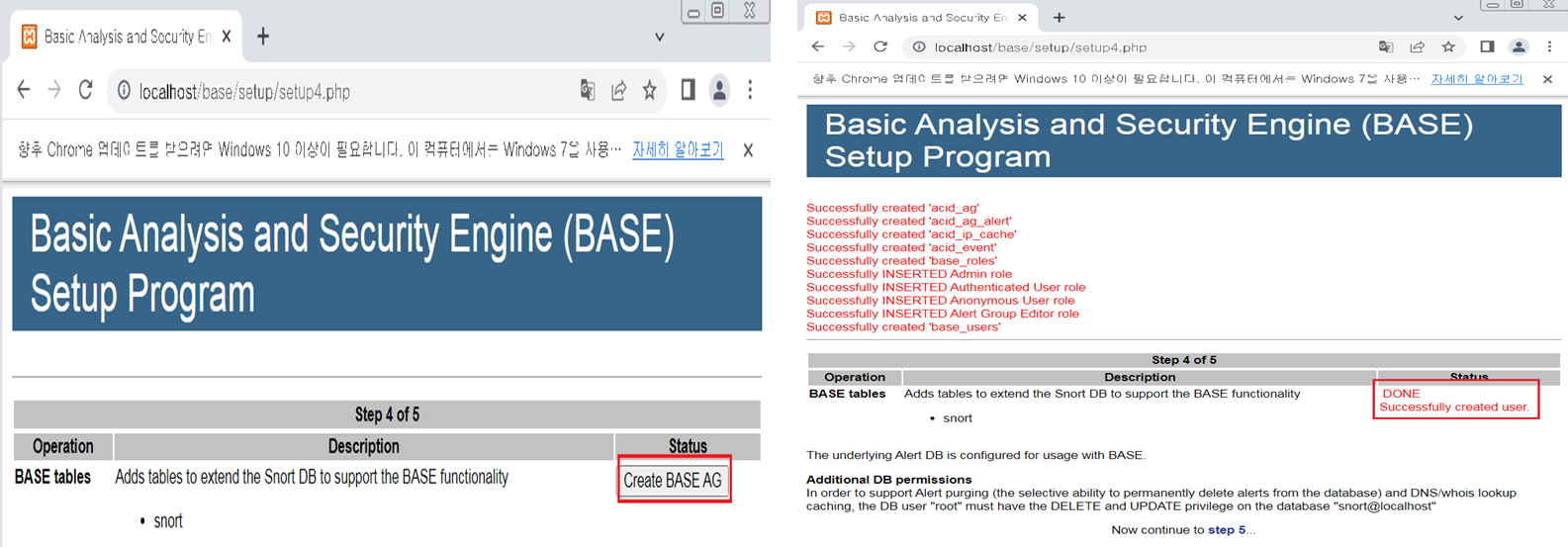
Task: Close the BASE tab in the left browser window
Action: click(x=227, y=37)
